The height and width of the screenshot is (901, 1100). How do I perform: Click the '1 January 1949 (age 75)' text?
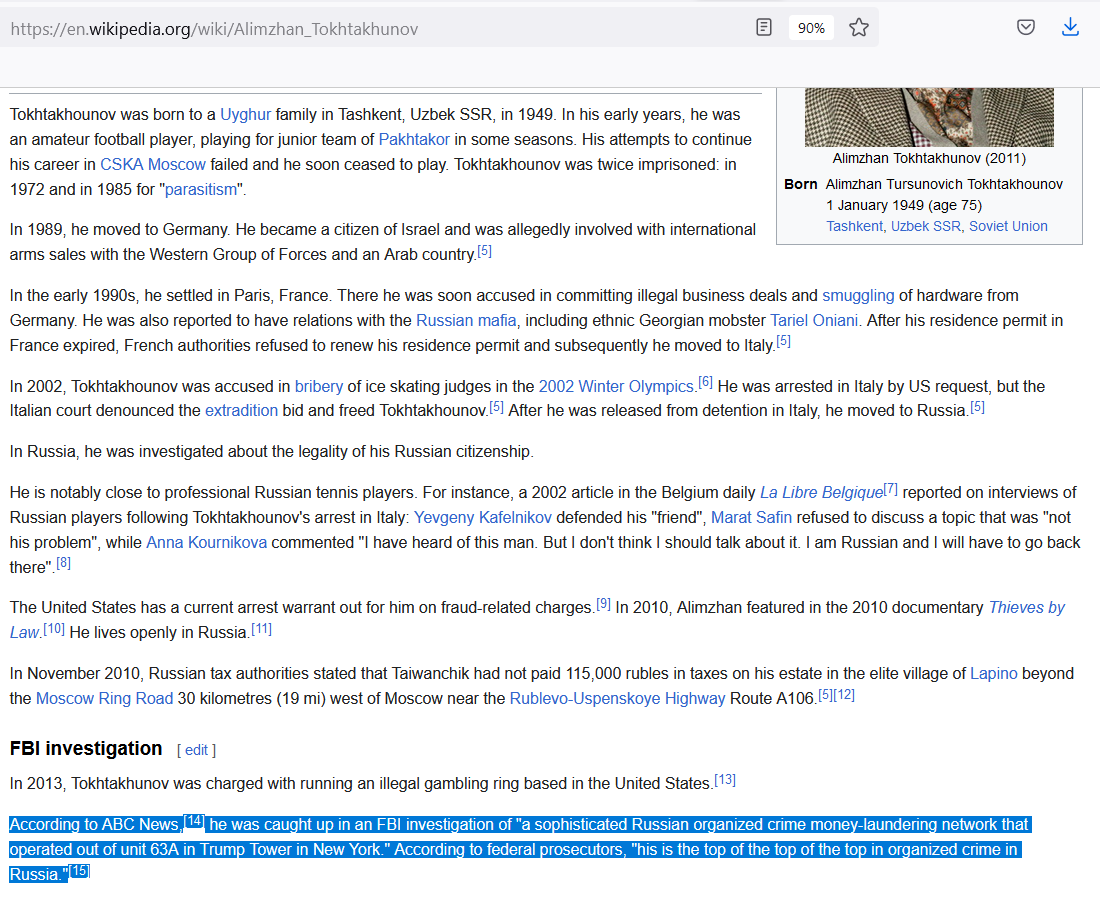point(904,206)
